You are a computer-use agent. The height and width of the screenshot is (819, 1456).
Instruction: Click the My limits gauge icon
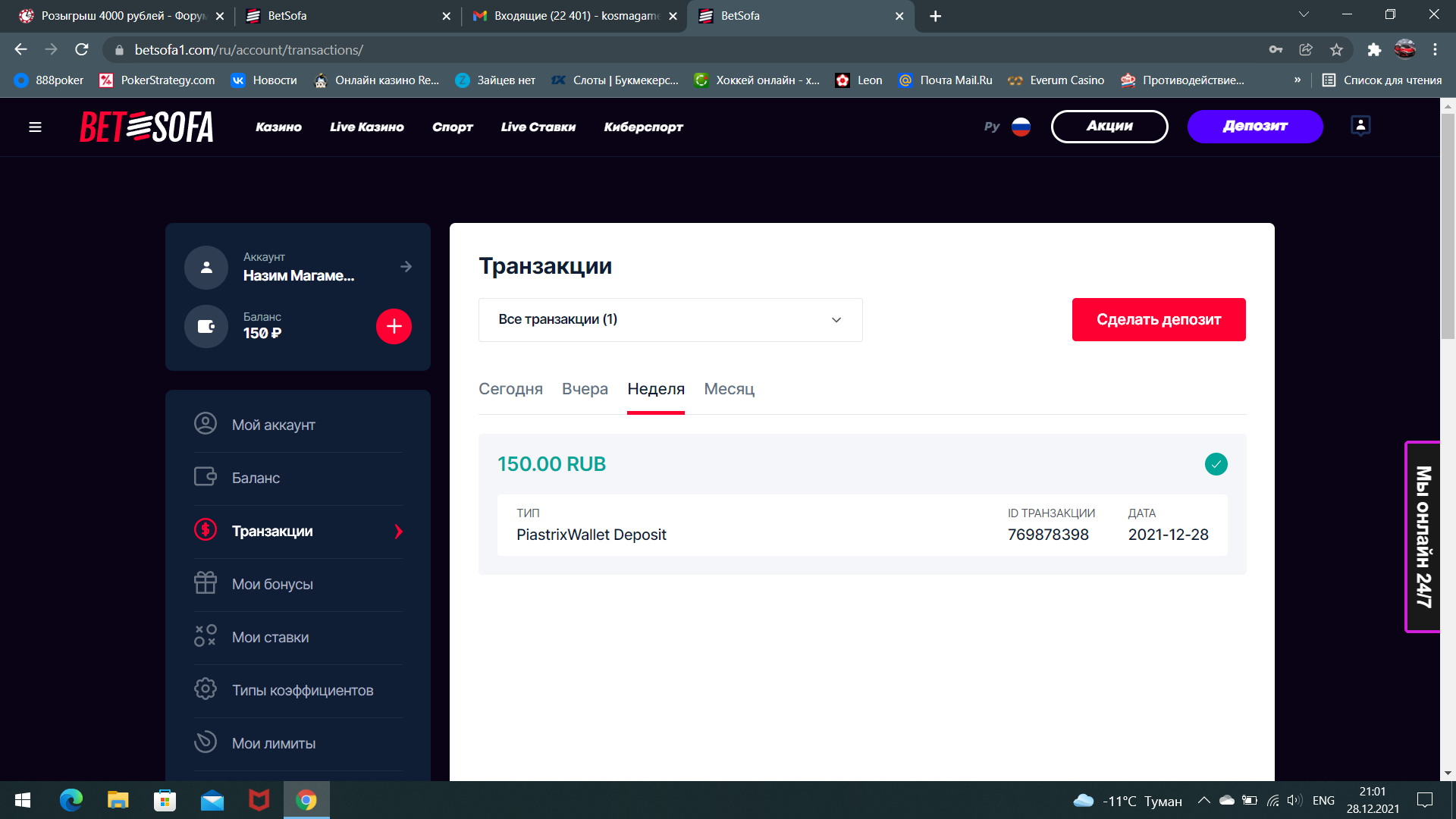(205, 742)
